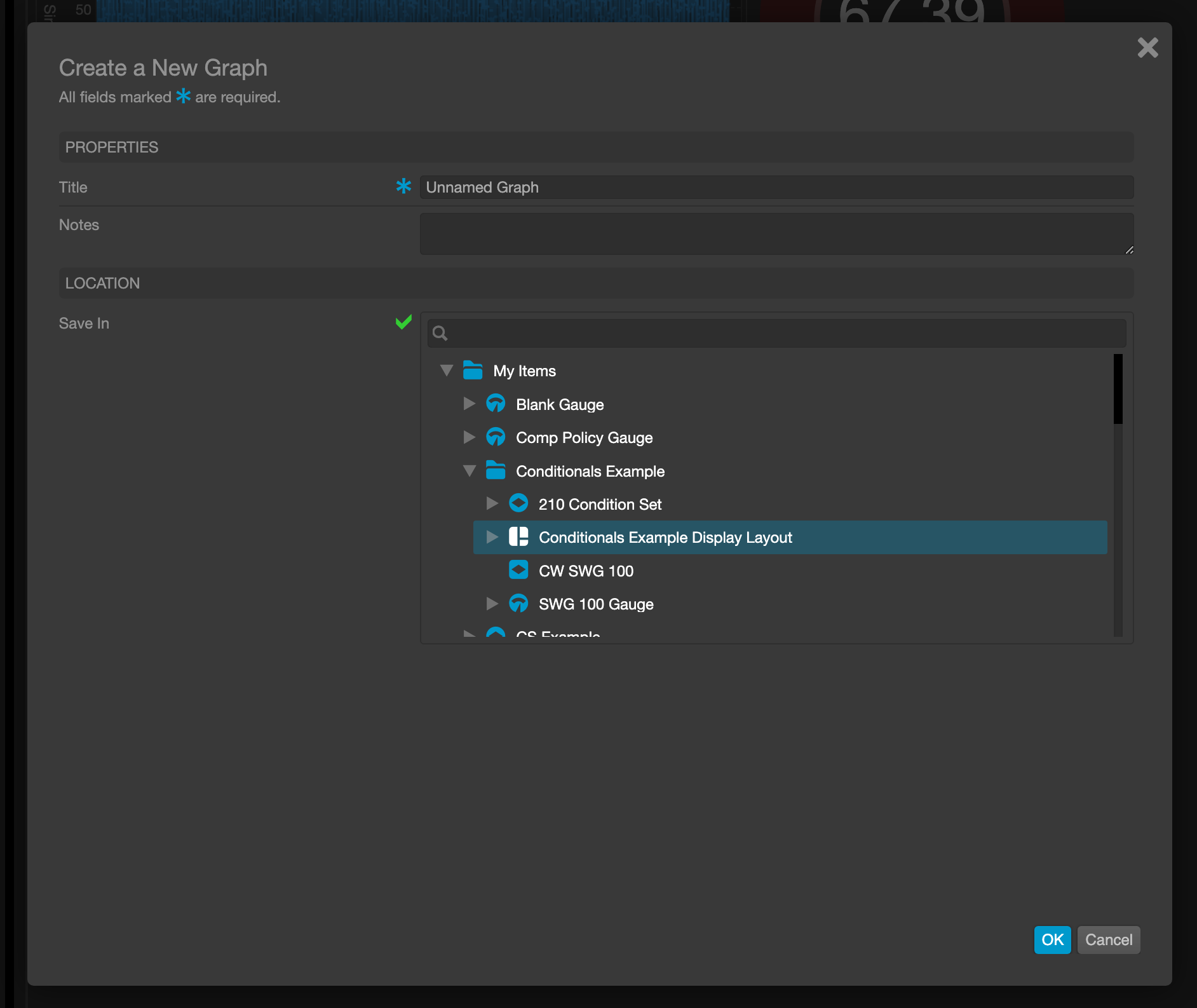Click the SWG 100 Gauge icon
Image resolution: width=1197 pixels, height=1008 pixels.
tap(519, 604)
